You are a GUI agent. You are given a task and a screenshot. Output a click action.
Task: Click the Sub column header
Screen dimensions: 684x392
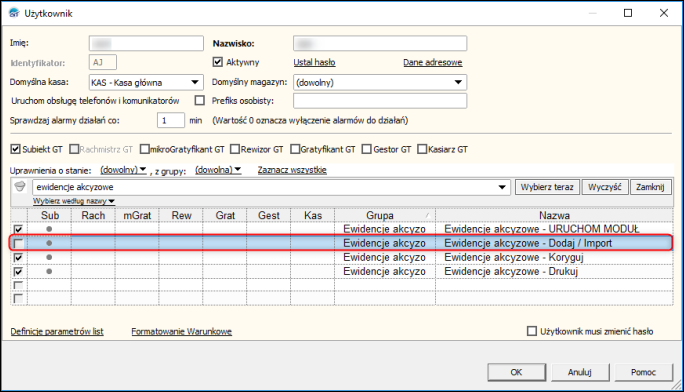pos(50,215)
